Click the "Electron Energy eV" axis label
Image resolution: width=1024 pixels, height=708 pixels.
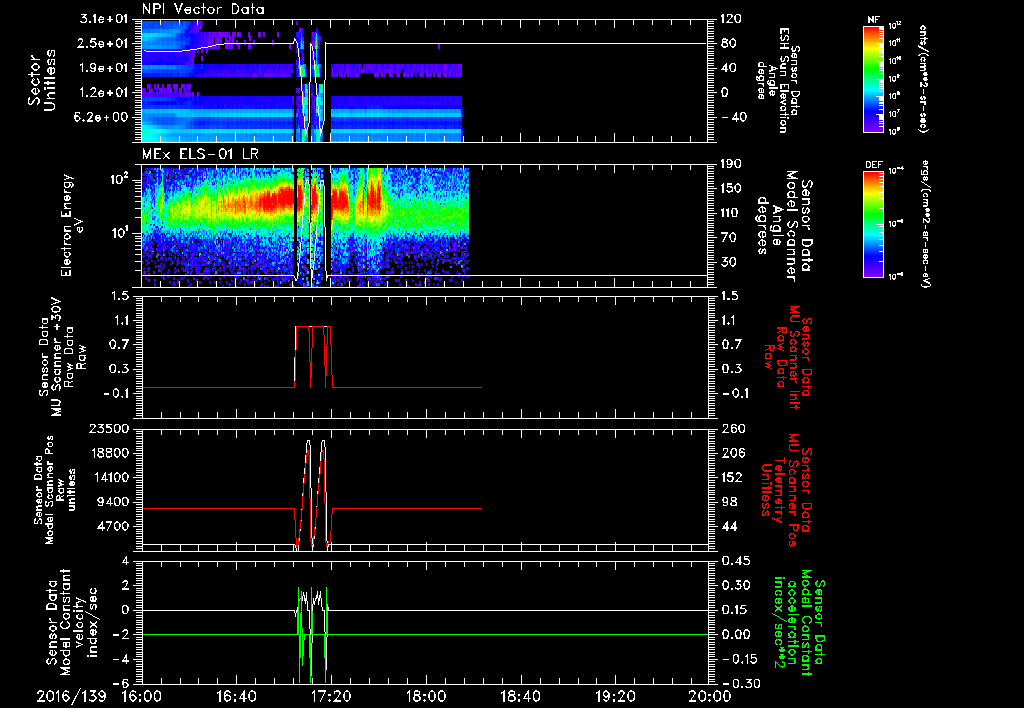(x=72, y=225)
